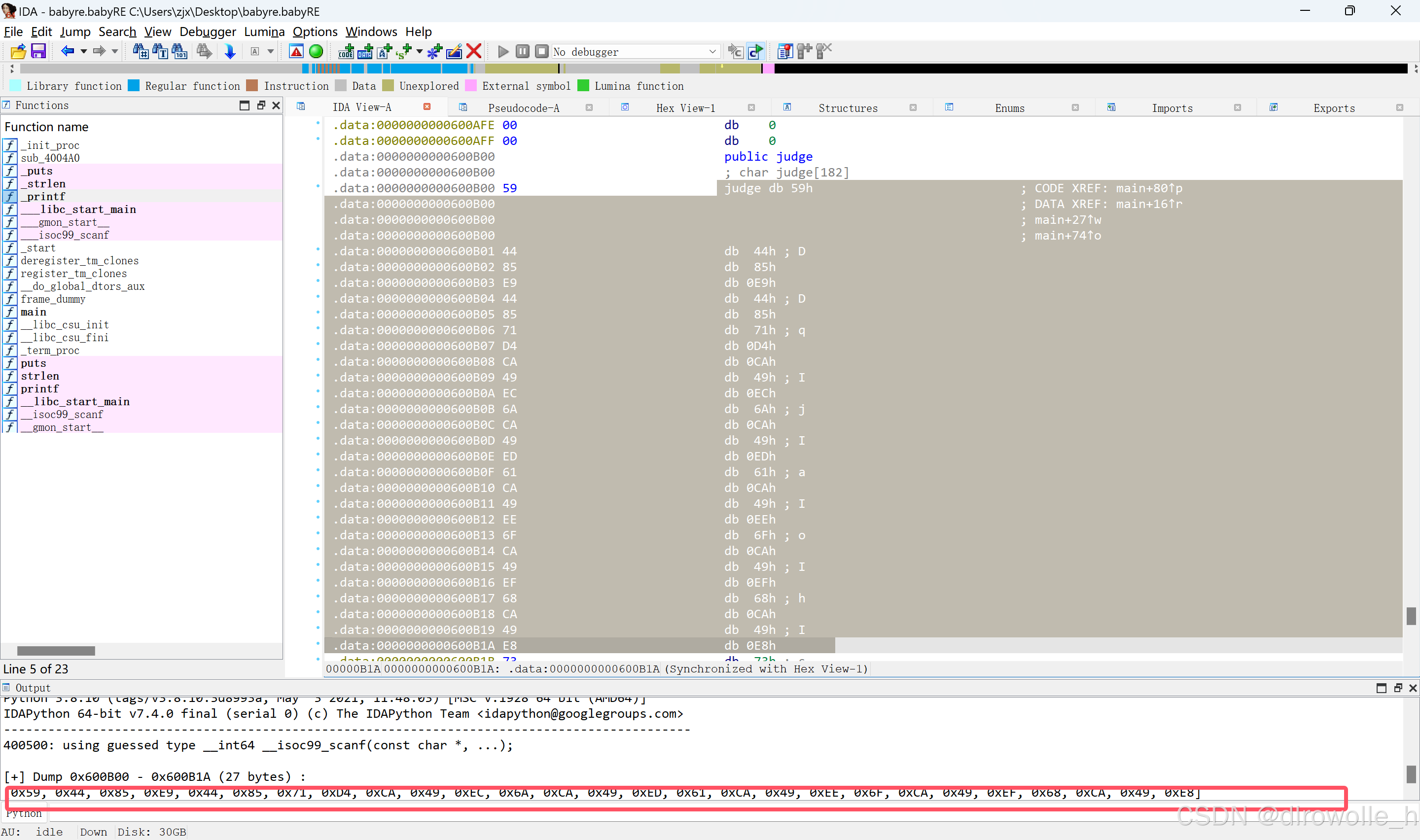Viewport: 1420px width, 840px height.
Task: Navigate back with the blue back arrow
Action: (68, 51)
